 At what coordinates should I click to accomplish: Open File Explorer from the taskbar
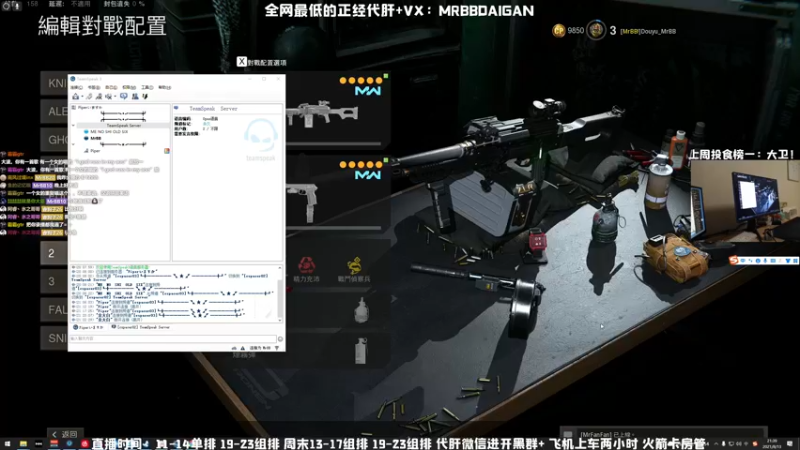point(23,444)
